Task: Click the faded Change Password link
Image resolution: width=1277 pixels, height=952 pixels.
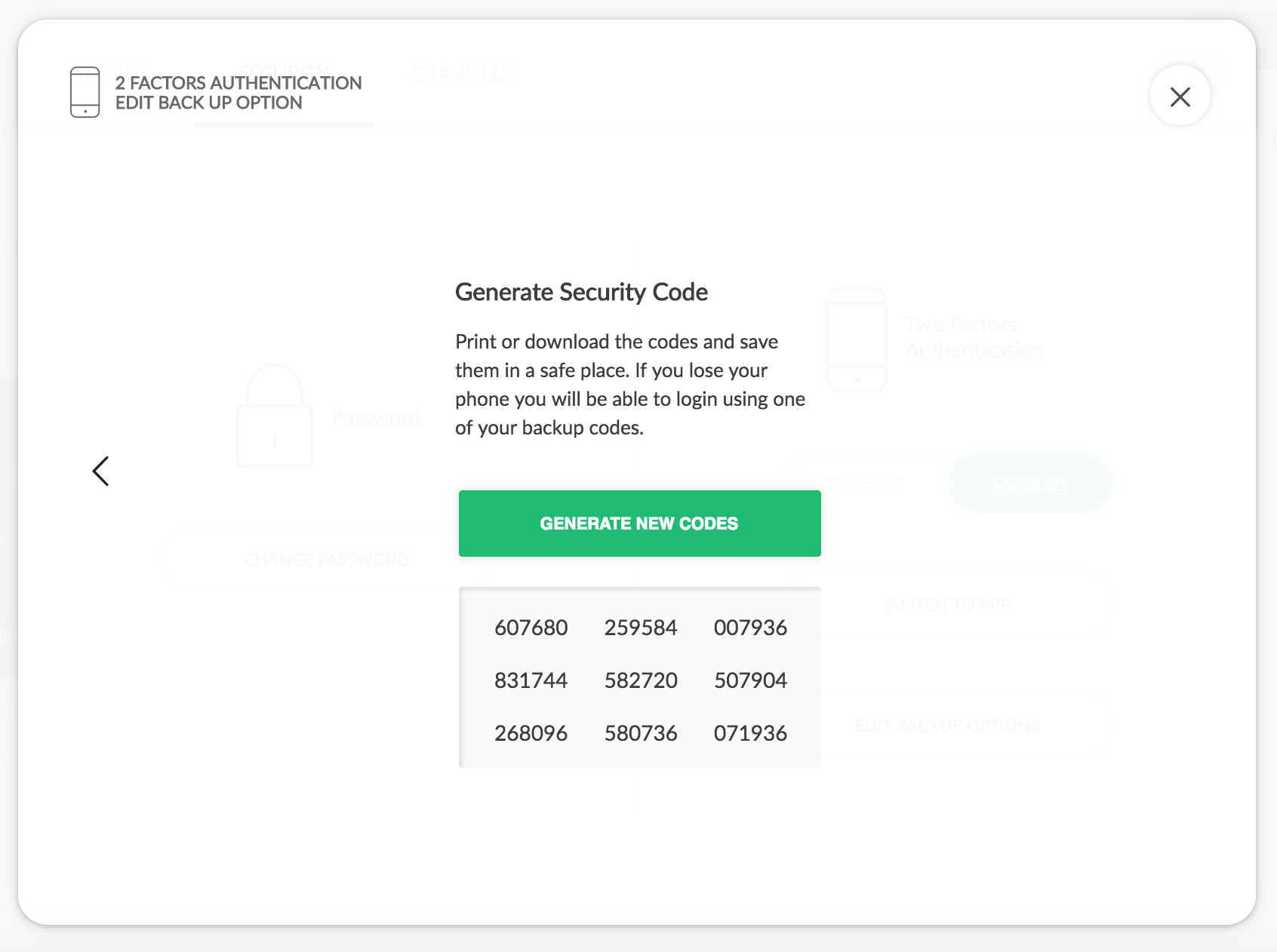Action: [327, 560]
